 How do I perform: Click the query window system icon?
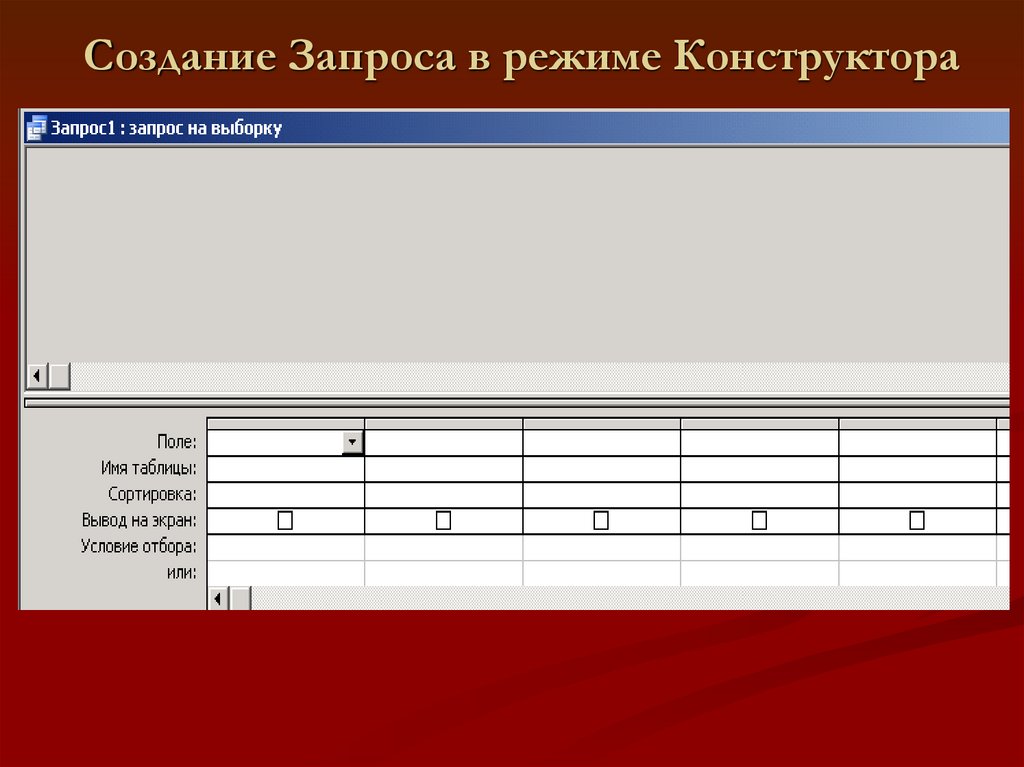[x=37, y=126]
